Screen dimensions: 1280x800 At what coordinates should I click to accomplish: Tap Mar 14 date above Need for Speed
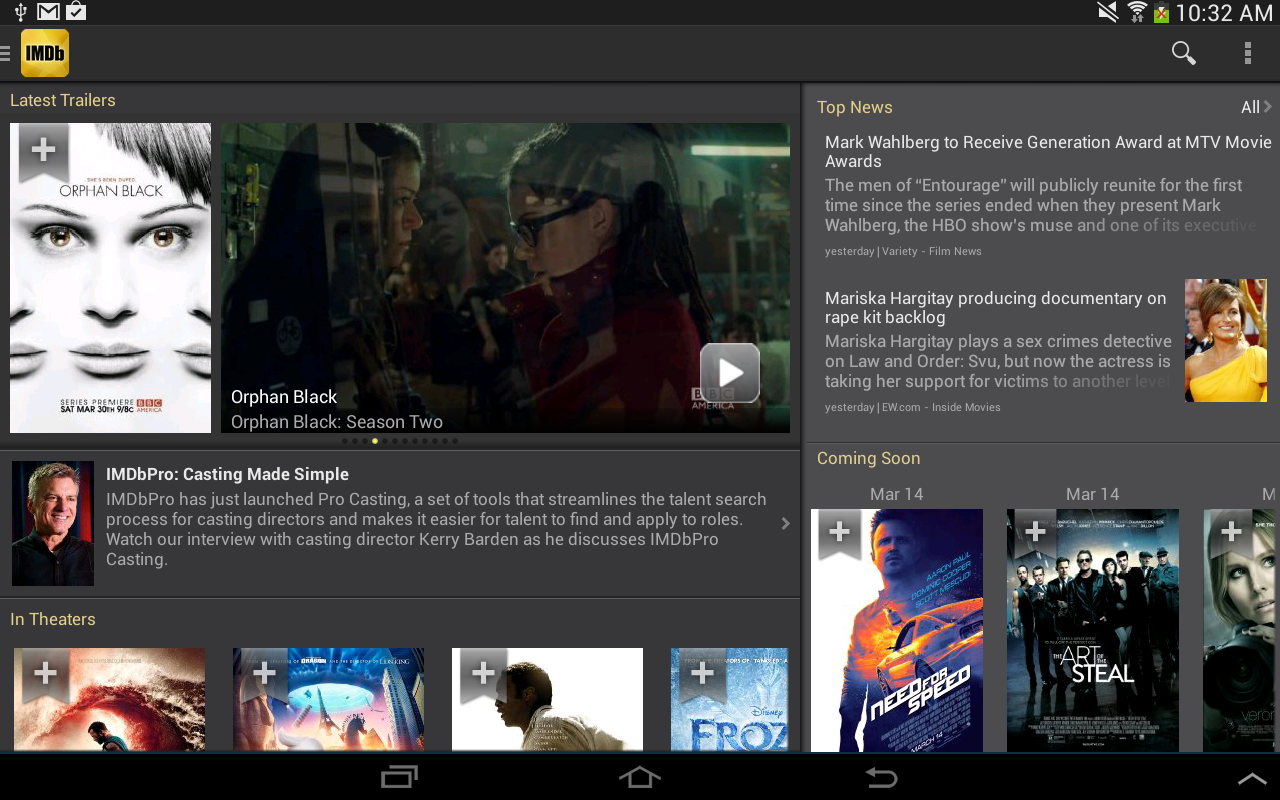coord(897,494)
